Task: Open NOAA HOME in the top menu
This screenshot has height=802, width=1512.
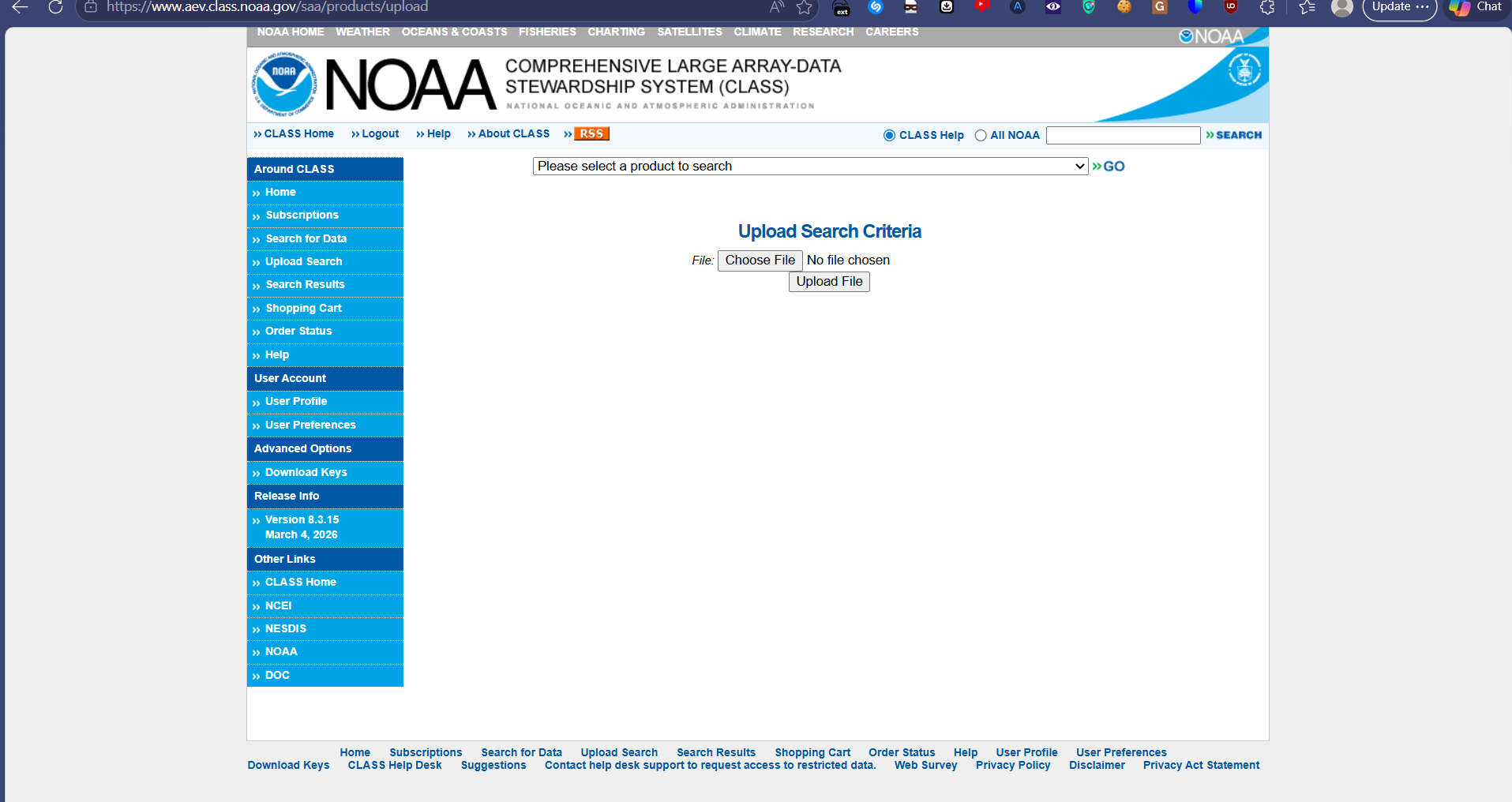Action: coord(291,32)
